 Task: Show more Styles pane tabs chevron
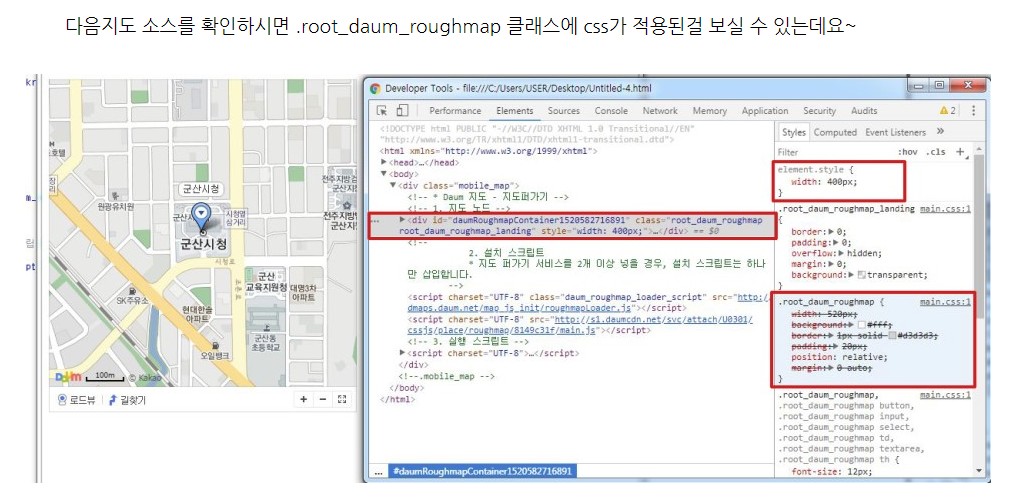940,132
